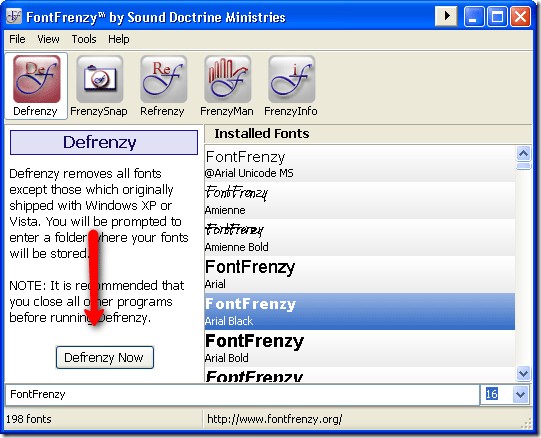541x438 pixels.
Task: Click the http://www.fontfrenzy.org/ status link
Action: pos(275,419)
